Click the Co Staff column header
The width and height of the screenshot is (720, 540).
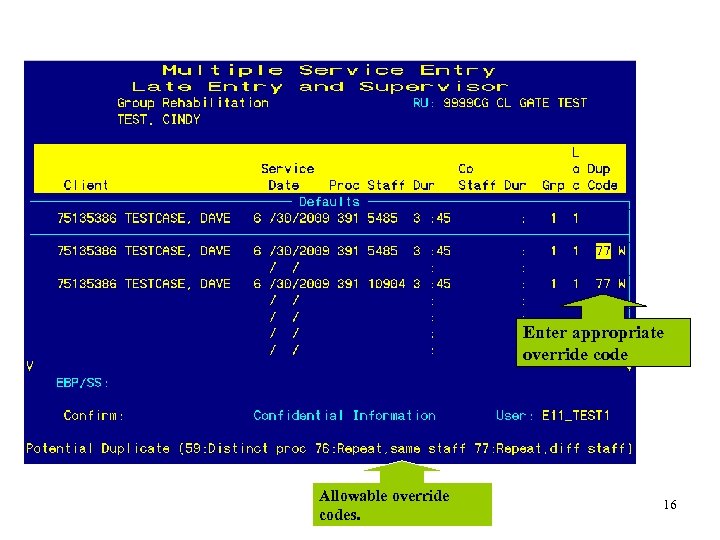(x=477, y=177)
